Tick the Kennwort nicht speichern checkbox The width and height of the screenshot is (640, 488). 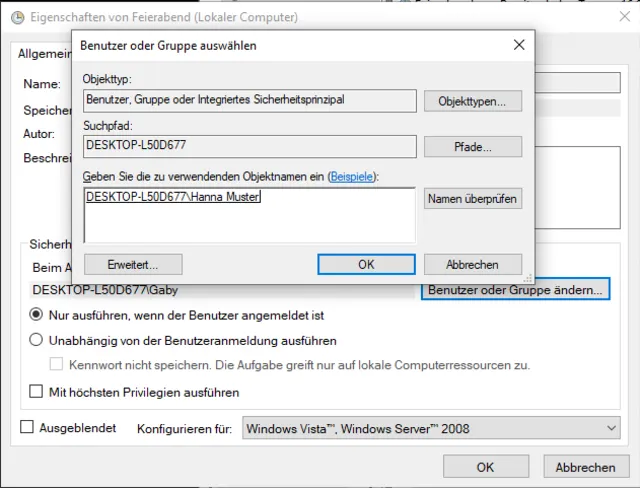[56, 364]
